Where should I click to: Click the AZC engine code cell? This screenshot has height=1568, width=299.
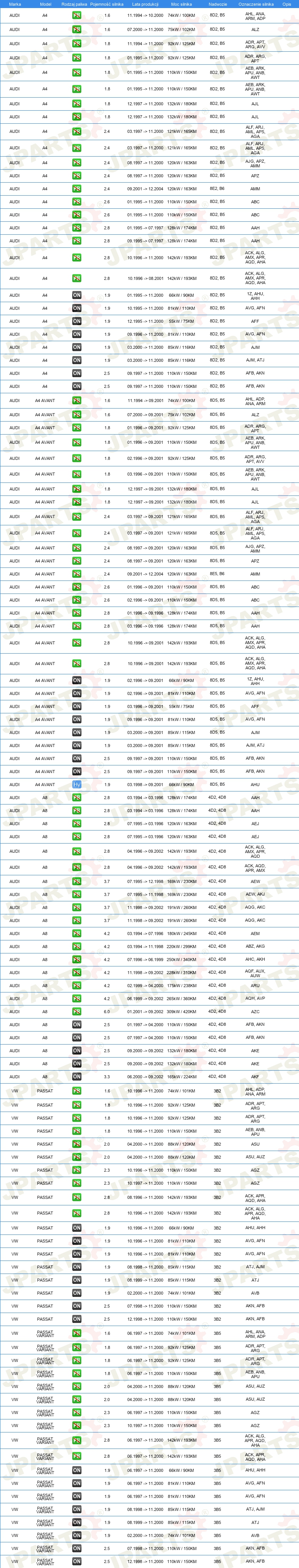[x=255, y=1012]
